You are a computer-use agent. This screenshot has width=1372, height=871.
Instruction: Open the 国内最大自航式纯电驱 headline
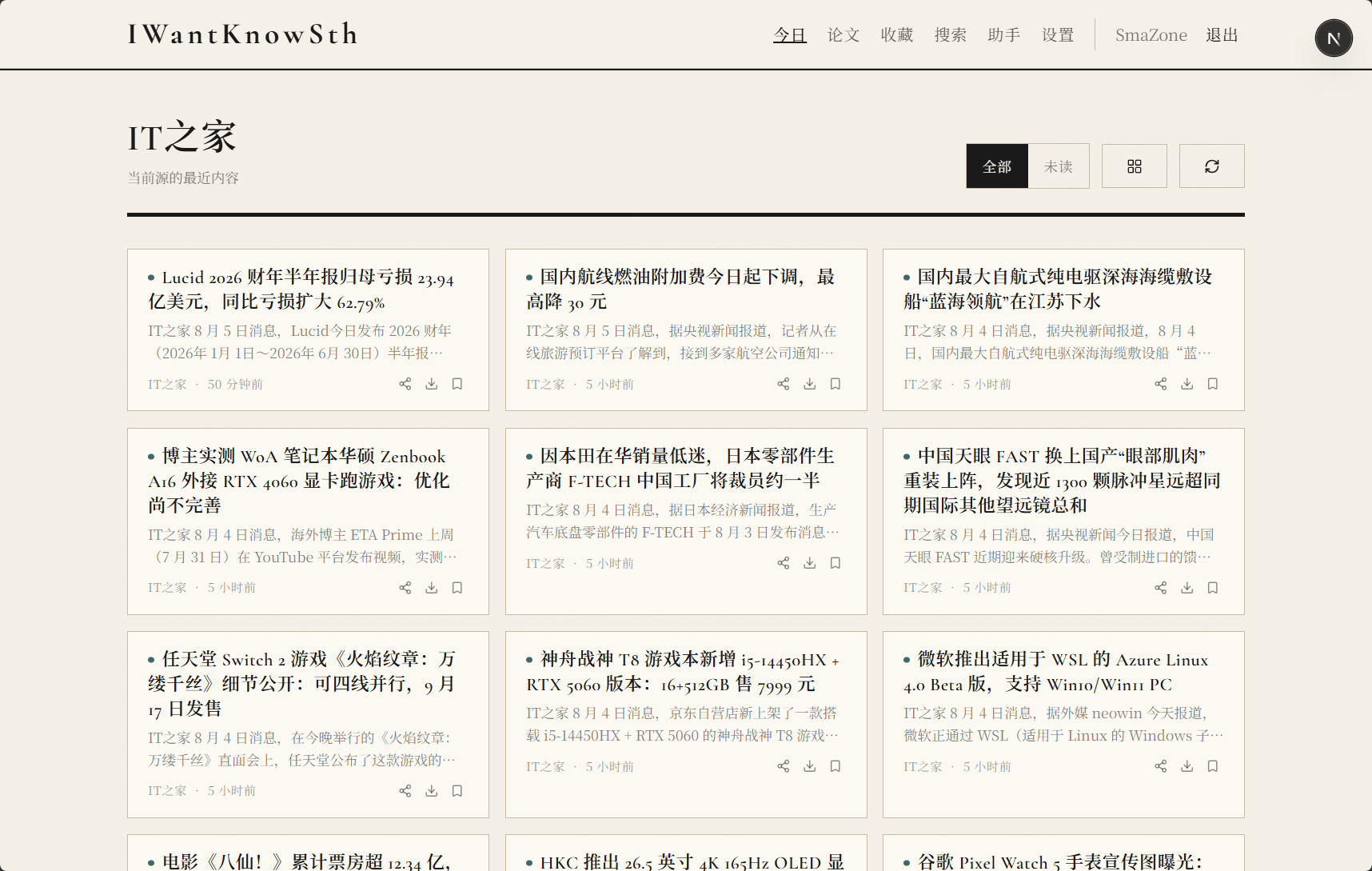pyautogui.click(x=1059, y=290)
